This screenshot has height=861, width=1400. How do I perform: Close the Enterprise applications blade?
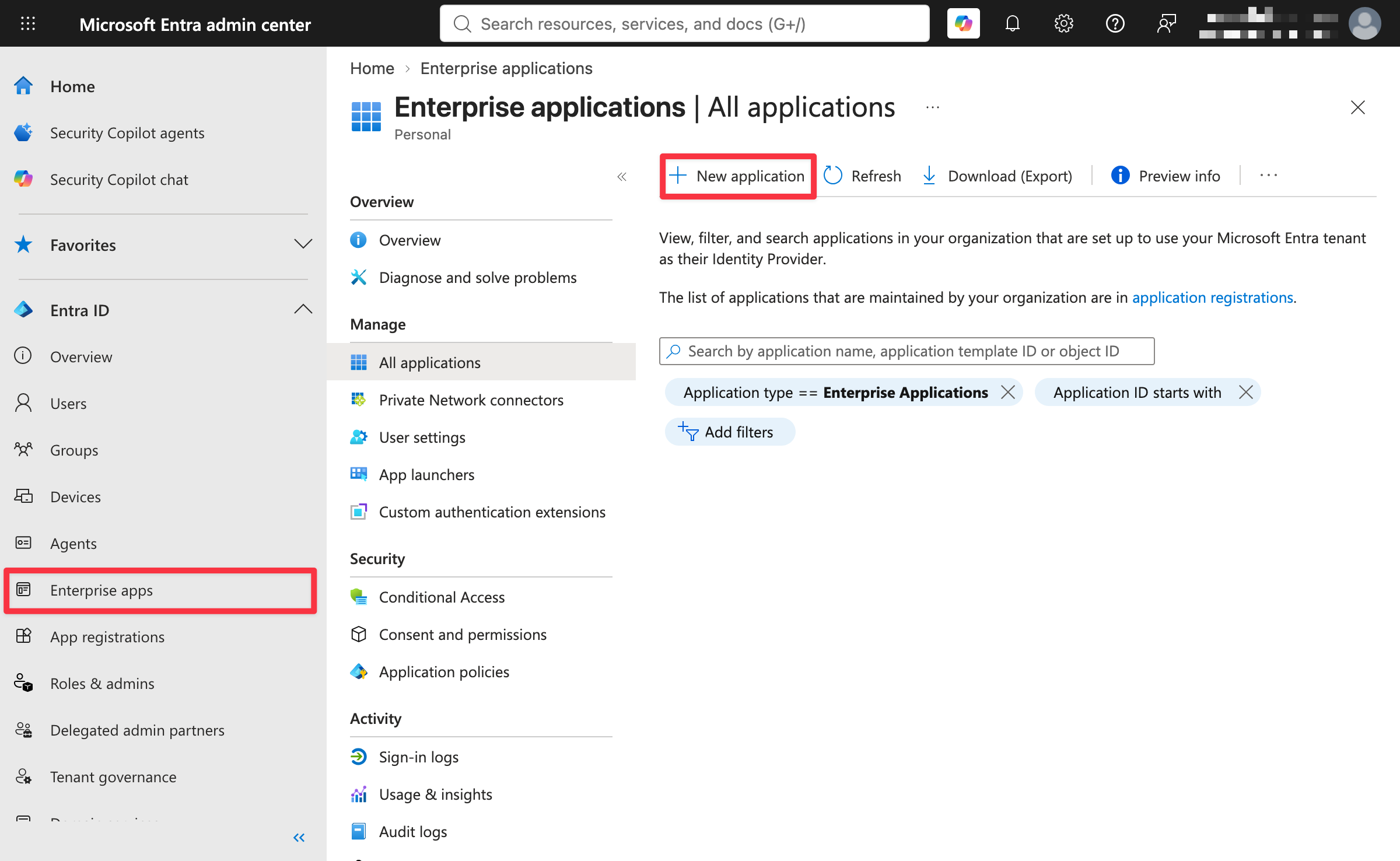pos(1357,107)
